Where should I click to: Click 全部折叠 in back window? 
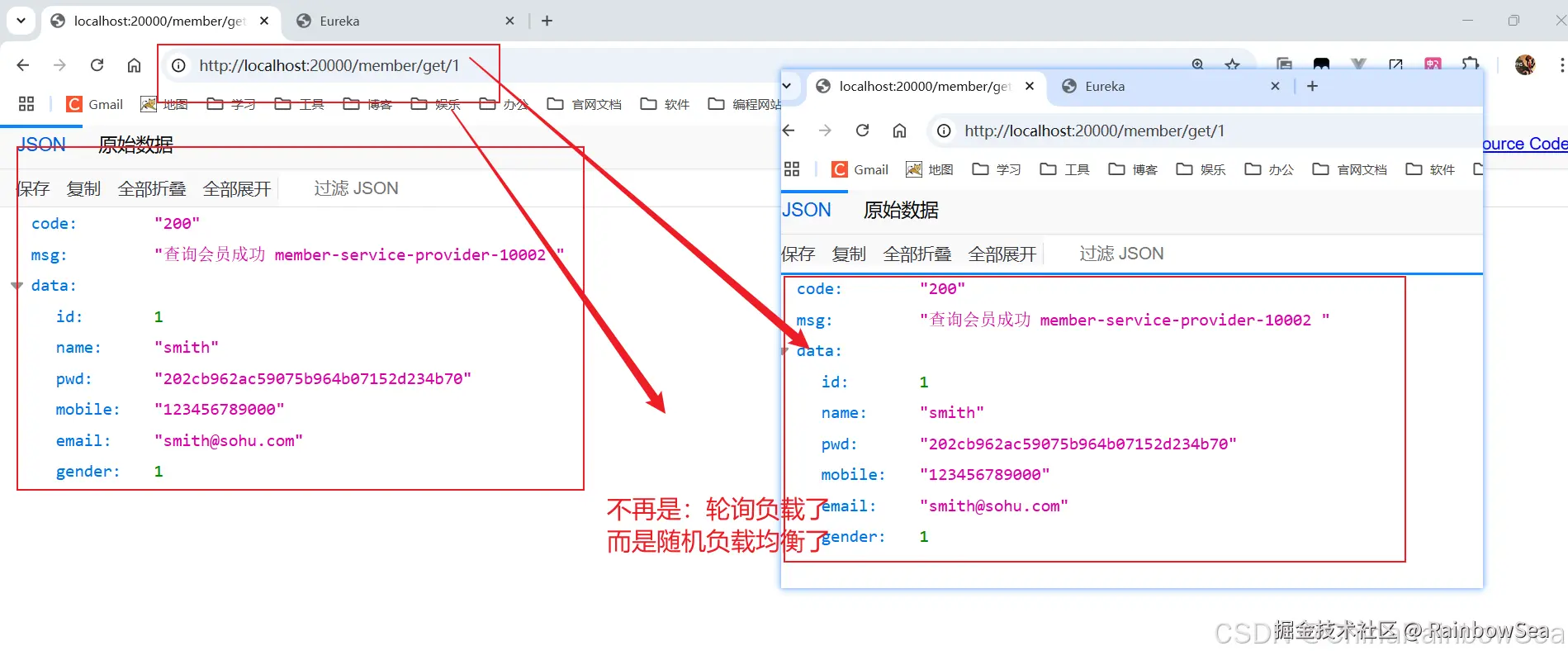[x=152, y=189]
